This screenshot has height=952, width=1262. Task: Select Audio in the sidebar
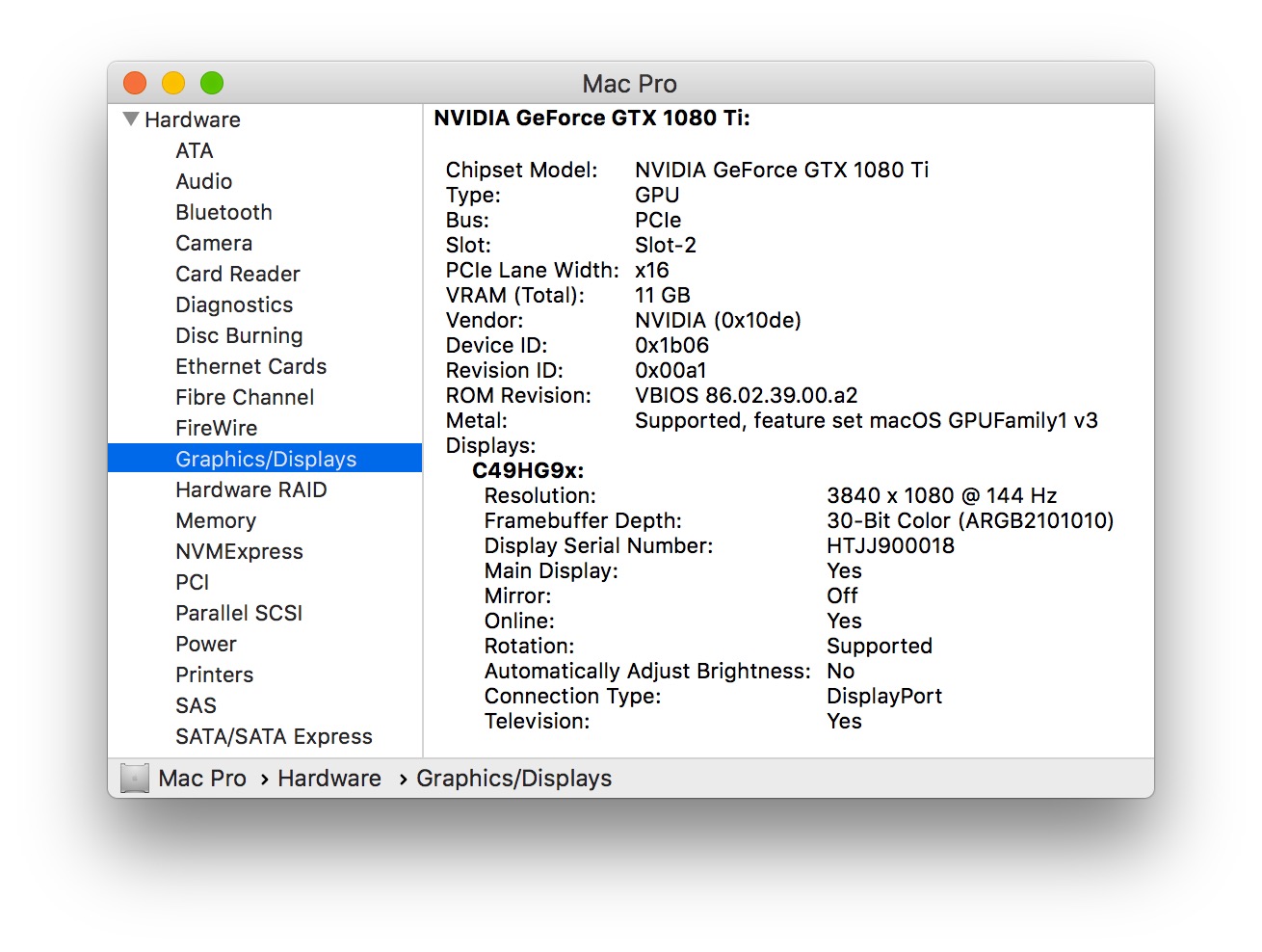tap(204, 182)
